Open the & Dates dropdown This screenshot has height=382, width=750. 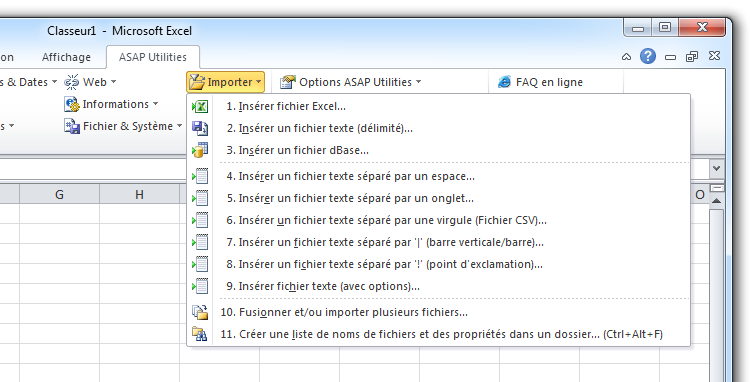click(x=29, y=82)
